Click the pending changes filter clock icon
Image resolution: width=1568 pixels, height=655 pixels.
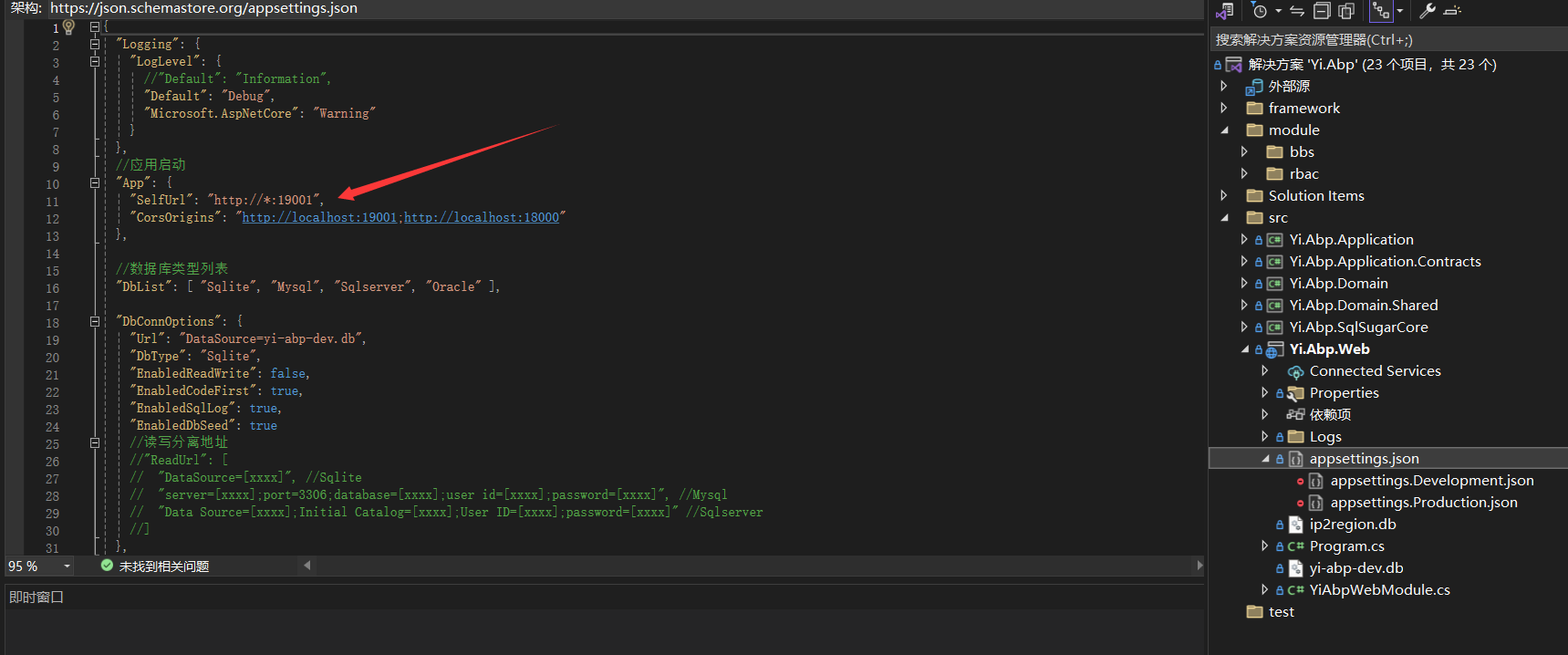[x=1260, y=11]
